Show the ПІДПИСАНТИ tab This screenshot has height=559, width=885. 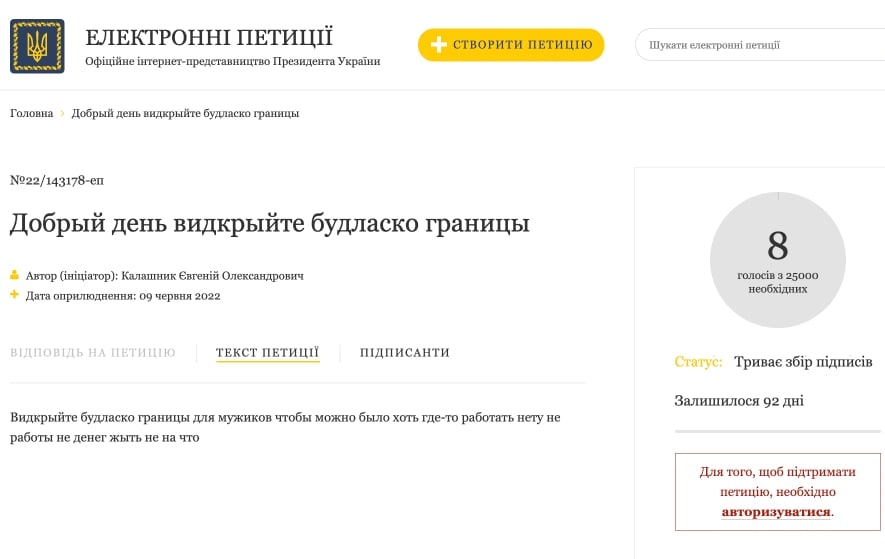tap(405, 353)
